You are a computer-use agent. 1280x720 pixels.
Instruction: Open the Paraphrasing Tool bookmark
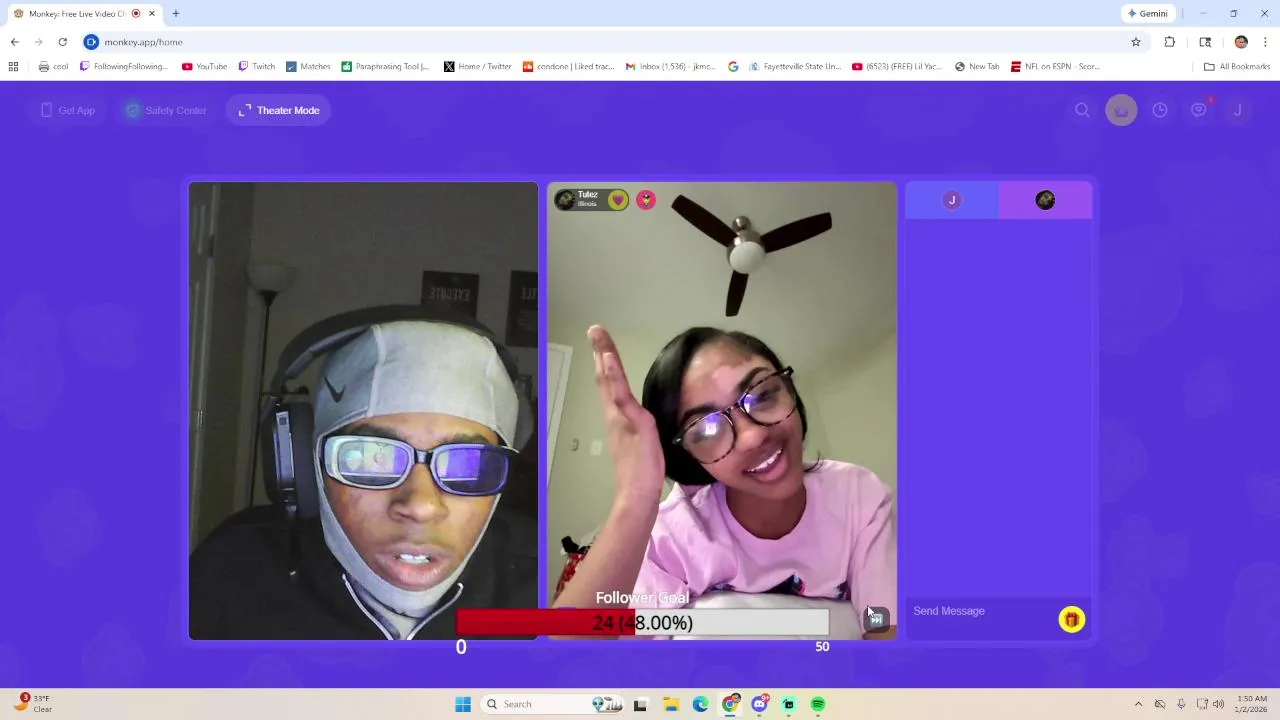pyautogui.click(x=385, y=67)
